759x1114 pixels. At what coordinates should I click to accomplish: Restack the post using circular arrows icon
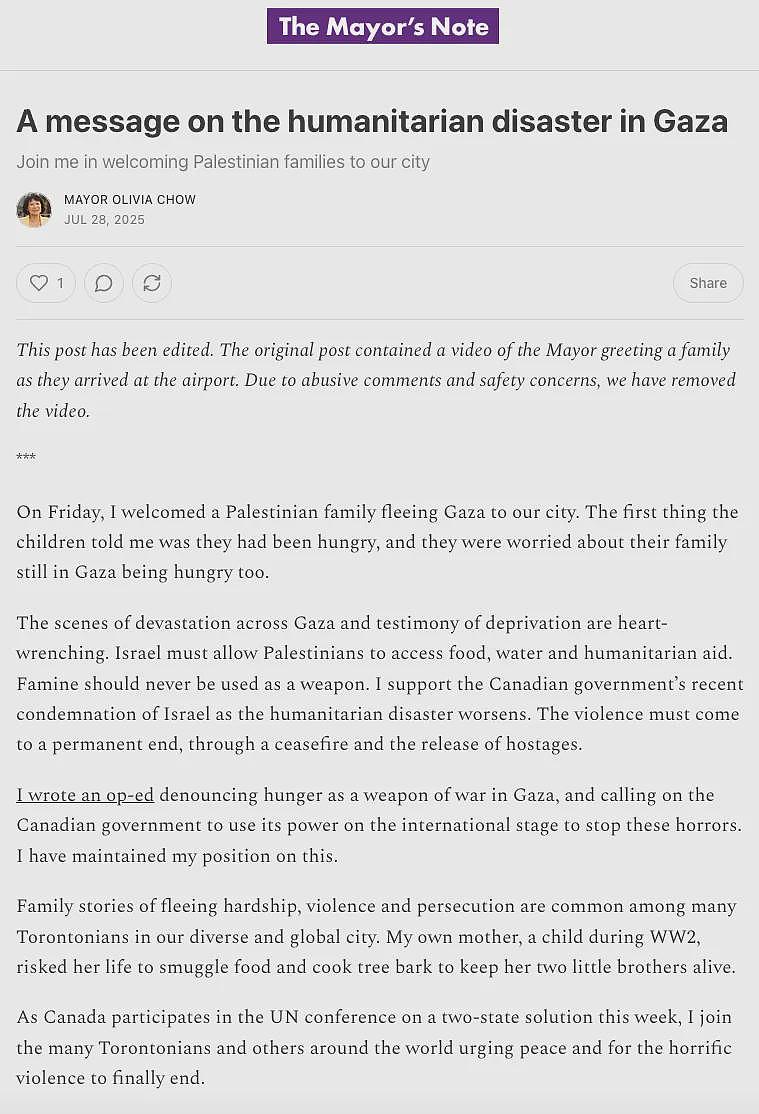click(x=152, y=283)
